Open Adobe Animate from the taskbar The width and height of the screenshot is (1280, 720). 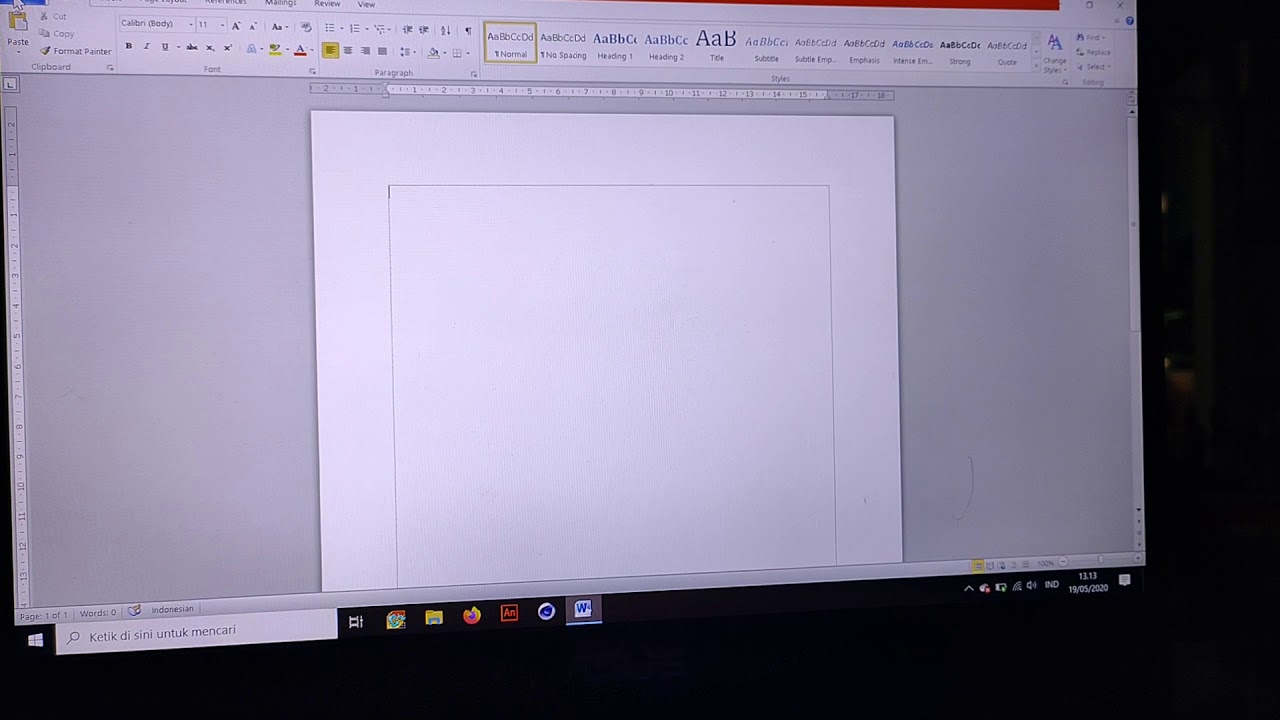(509, 613)
